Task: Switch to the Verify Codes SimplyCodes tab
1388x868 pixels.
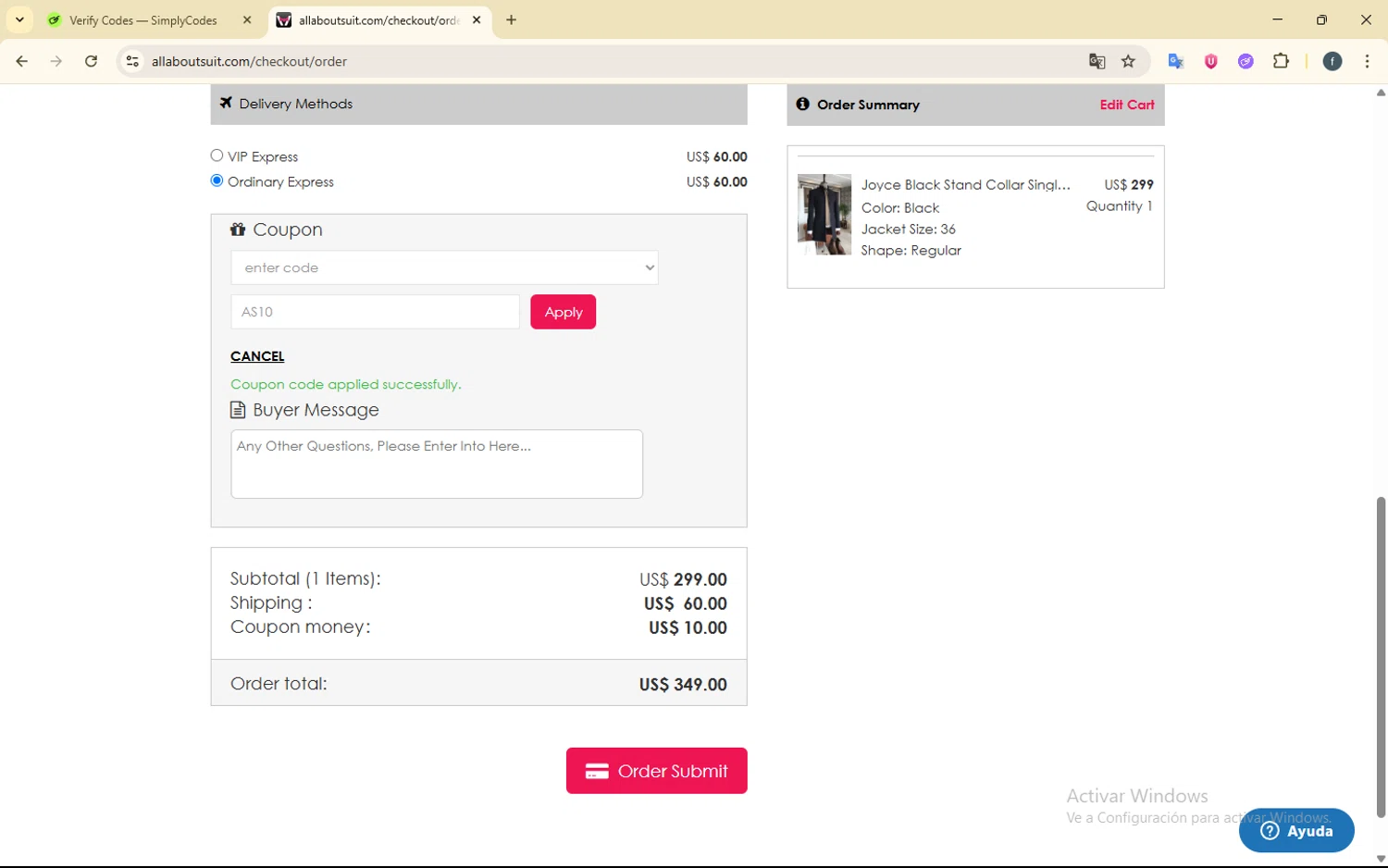Action: [143, 20]
